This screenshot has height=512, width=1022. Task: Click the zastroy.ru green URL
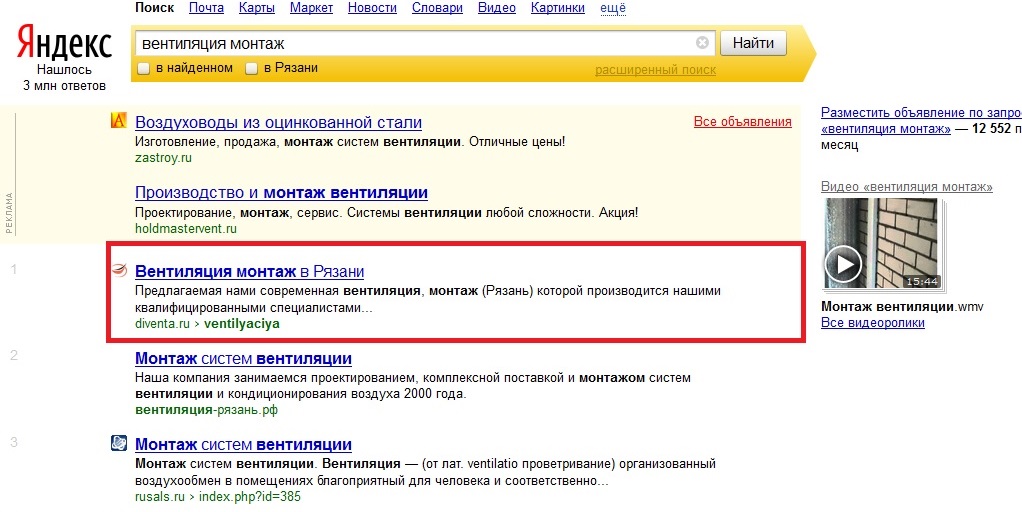click(x=163, y=158)
